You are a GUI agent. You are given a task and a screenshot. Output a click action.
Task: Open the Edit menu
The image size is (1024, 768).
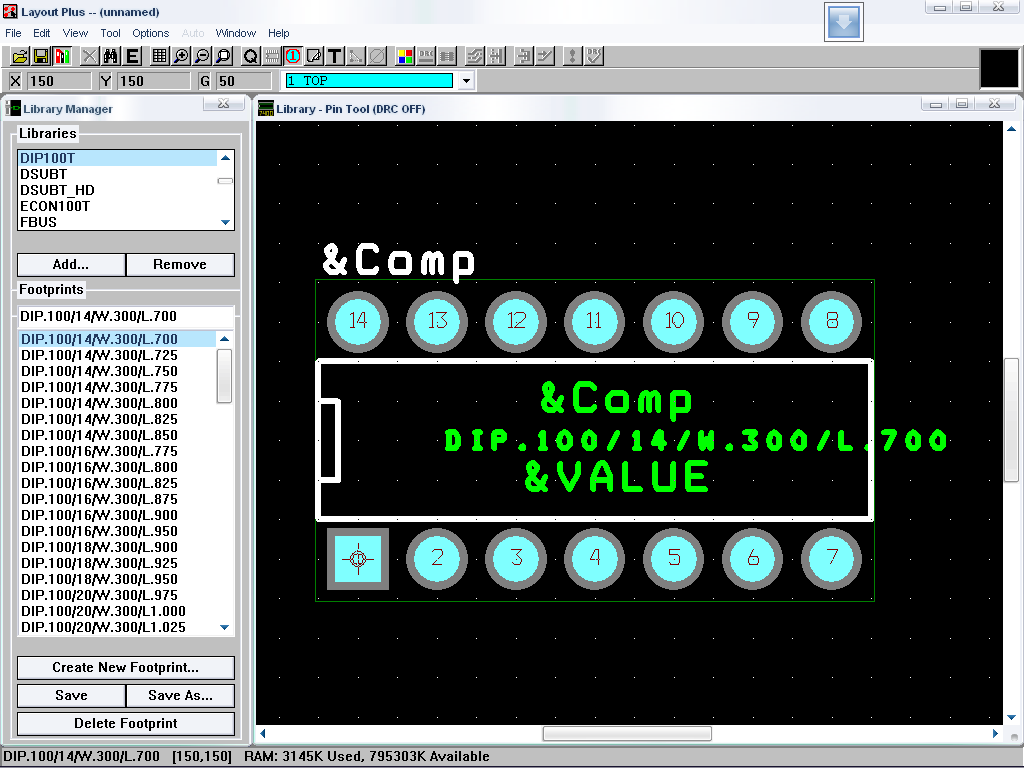coord(42,33)
